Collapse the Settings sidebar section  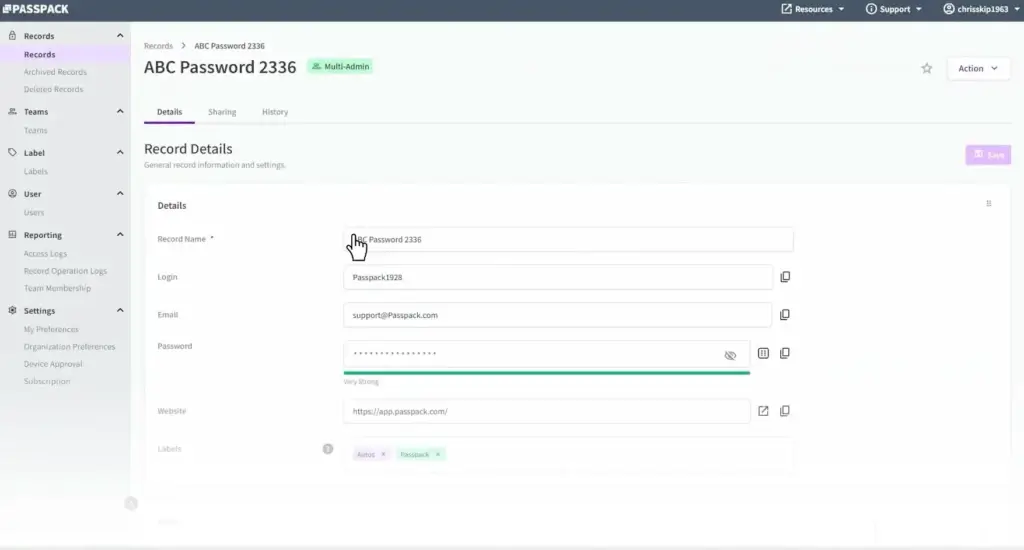(x=120, y=311)
